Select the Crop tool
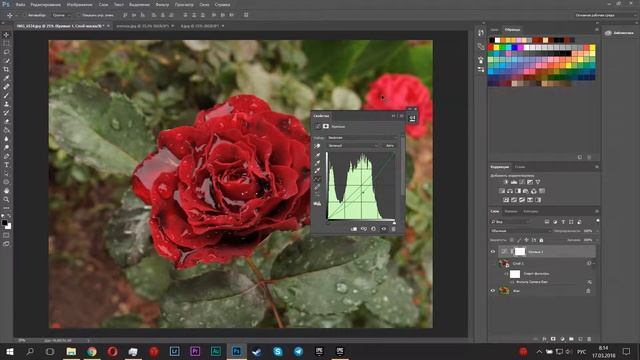640x360 pixels. pos(6,69)
